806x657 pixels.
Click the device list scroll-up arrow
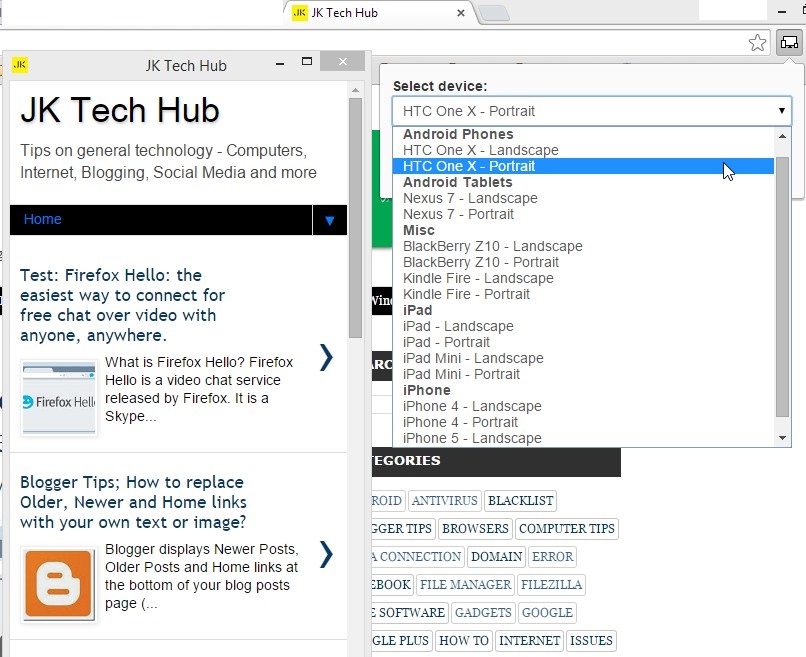[x=782, y=136]
